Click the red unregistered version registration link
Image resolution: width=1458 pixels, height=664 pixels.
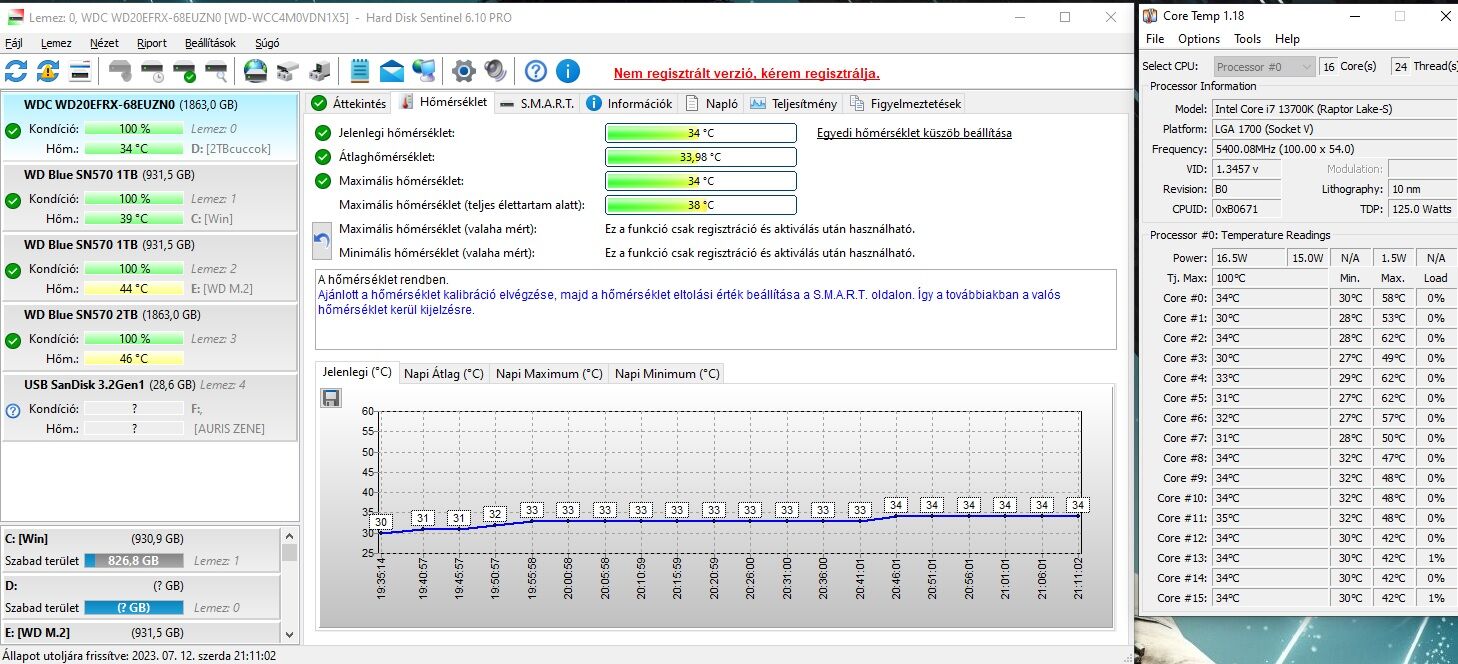coord(746,74)
